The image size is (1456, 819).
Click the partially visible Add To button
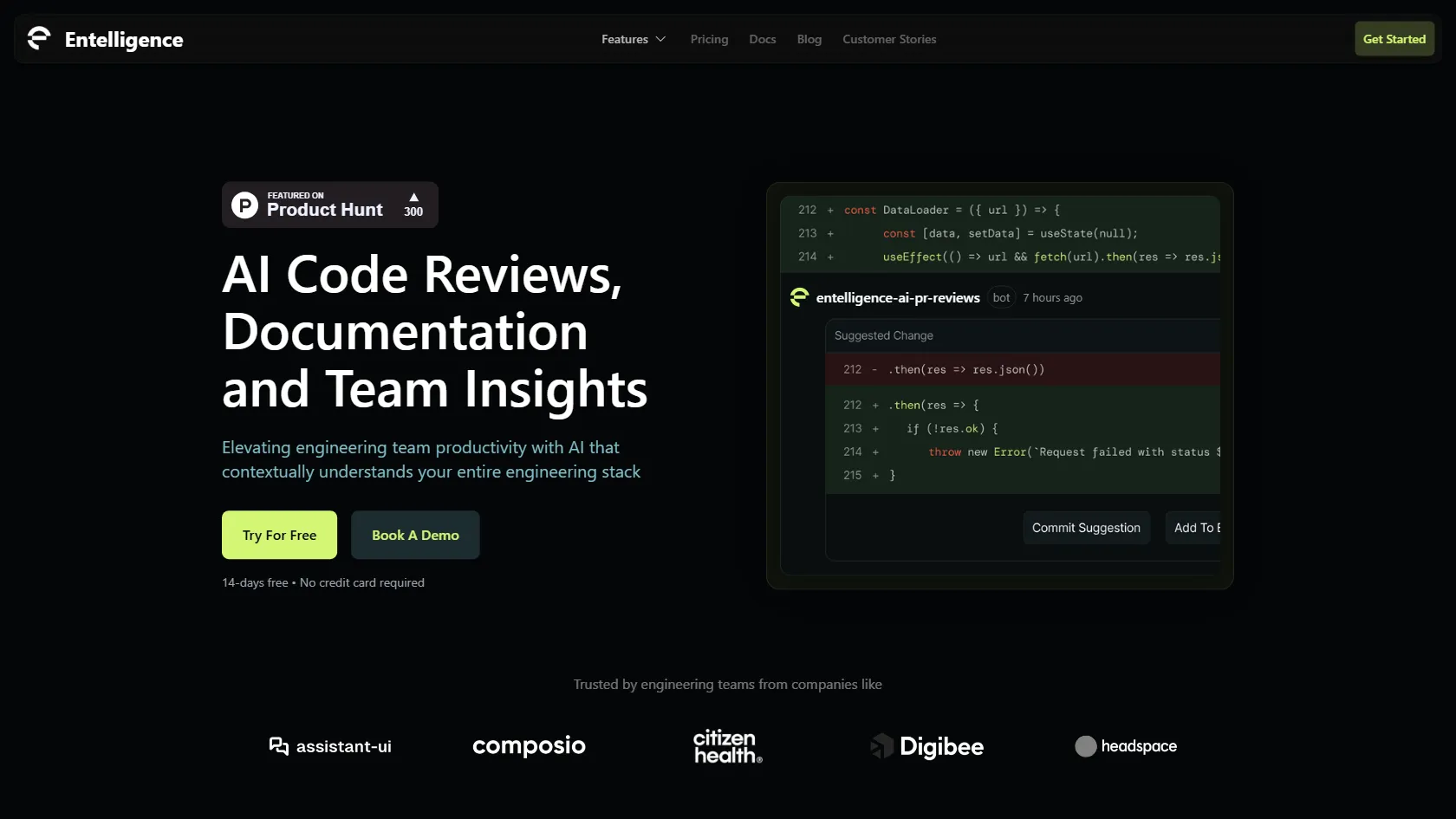click(1193, 528)
